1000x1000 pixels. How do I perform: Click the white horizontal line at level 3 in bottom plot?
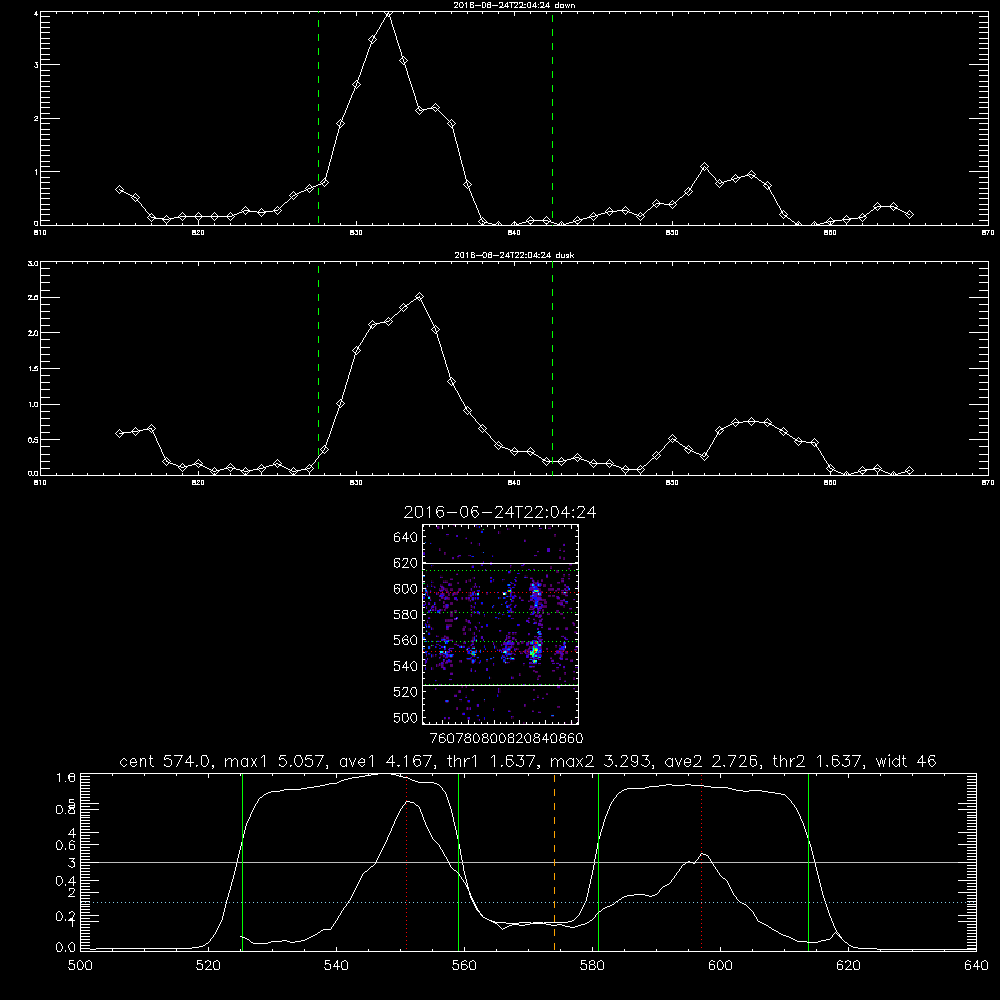tap(528, 862)
